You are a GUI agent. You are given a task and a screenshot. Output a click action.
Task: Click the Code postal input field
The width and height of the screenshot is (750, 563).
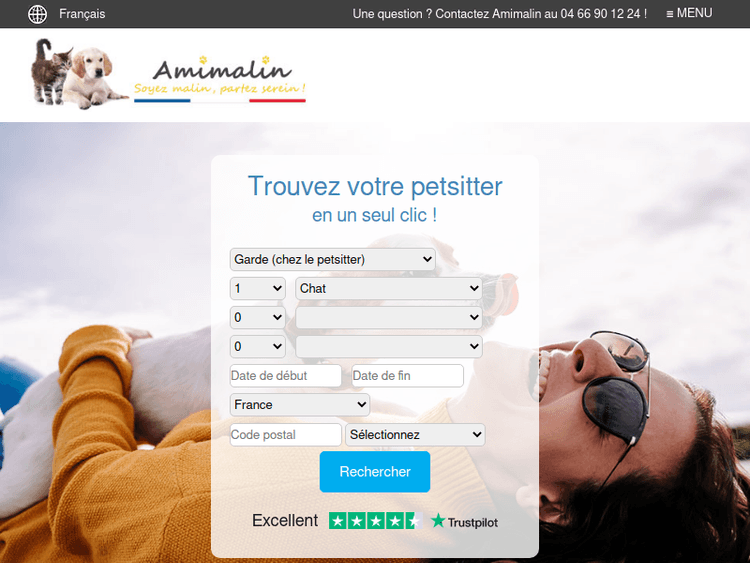pyautogui.click(x=286, y=435)
